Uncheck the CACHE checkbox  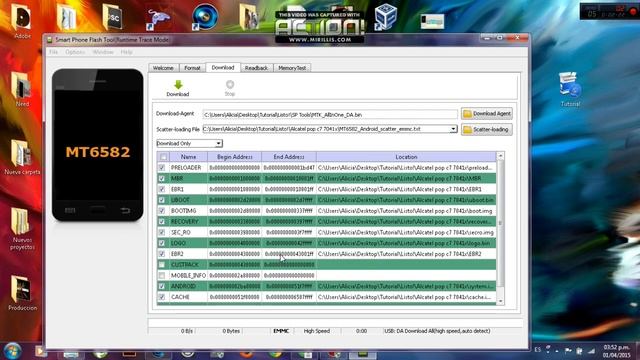[162, 297]
